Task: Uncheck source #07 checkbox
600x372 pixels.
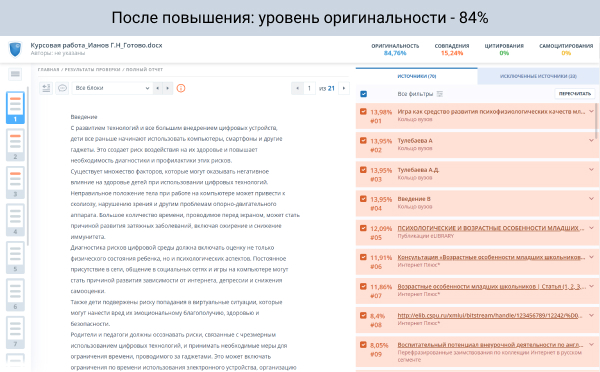Action: click(363, 286)
